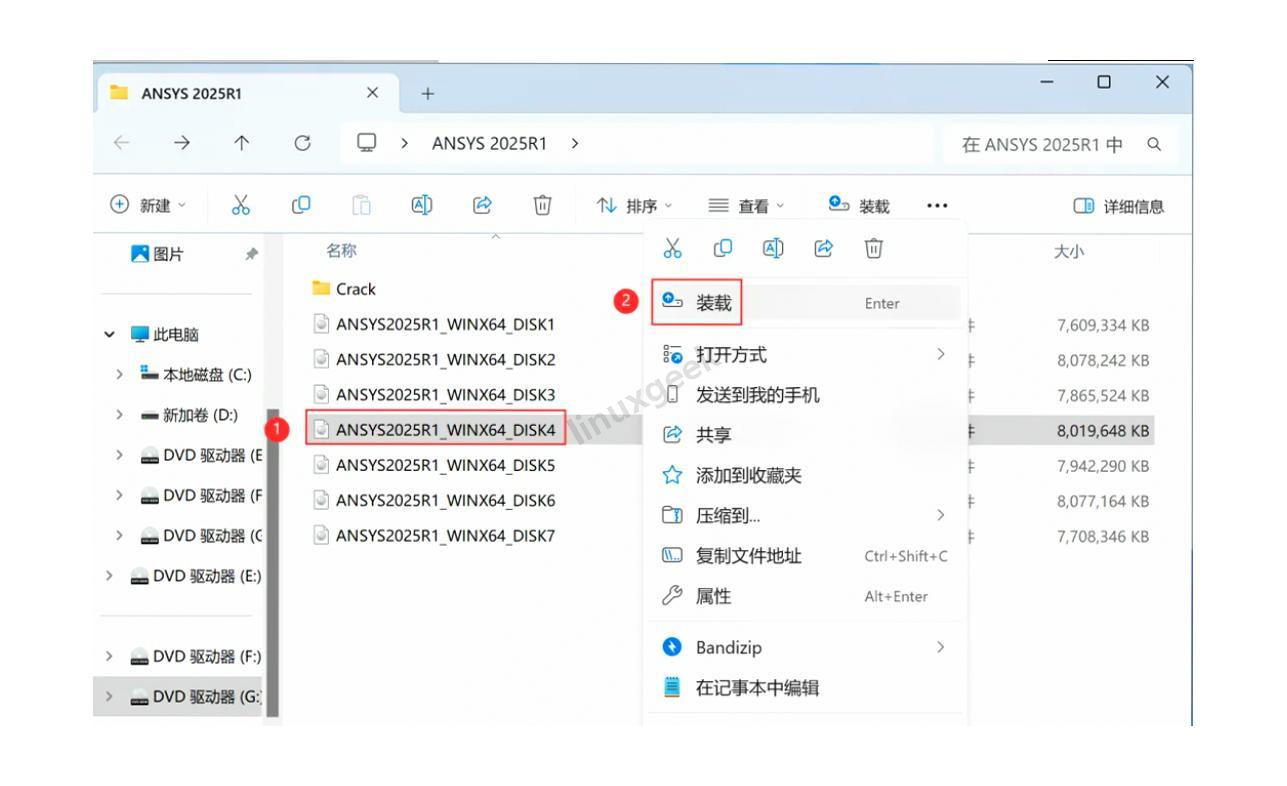Go back with the left arrow
Screen dimensions: 1287x786
pyautogui.click(x=121, y=143)
